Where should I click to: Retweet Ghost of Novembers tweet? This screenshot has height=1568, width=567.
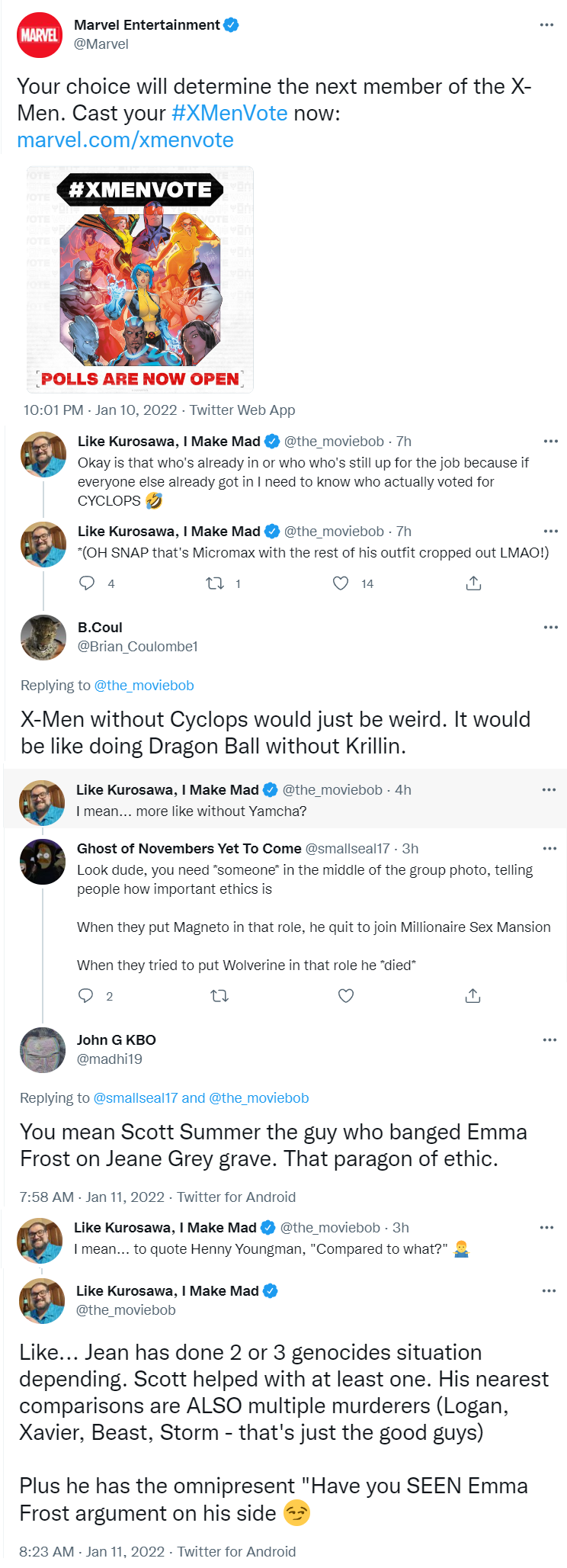(219, 995)
